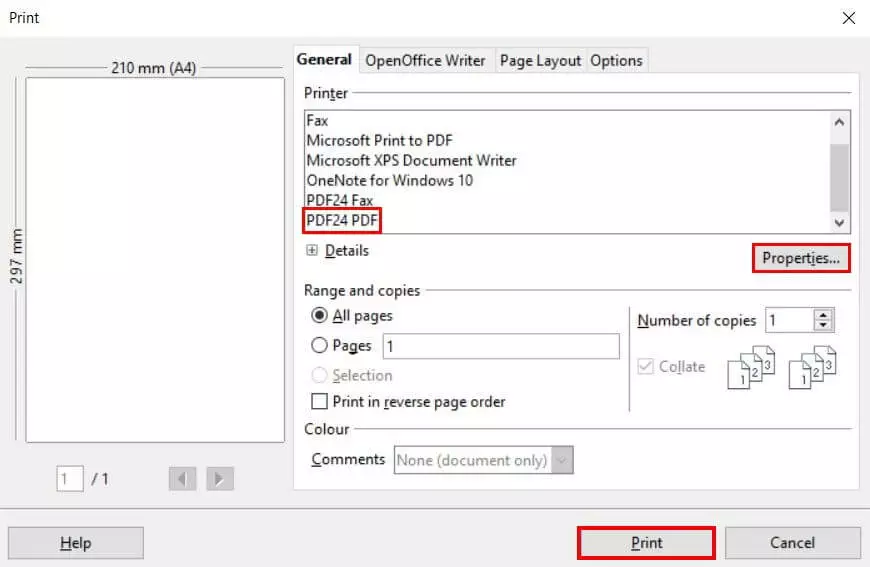The width and height of the screenshot is (870, 567).
Task: Increase number of copies with up arrow
Action: (824, 315)
